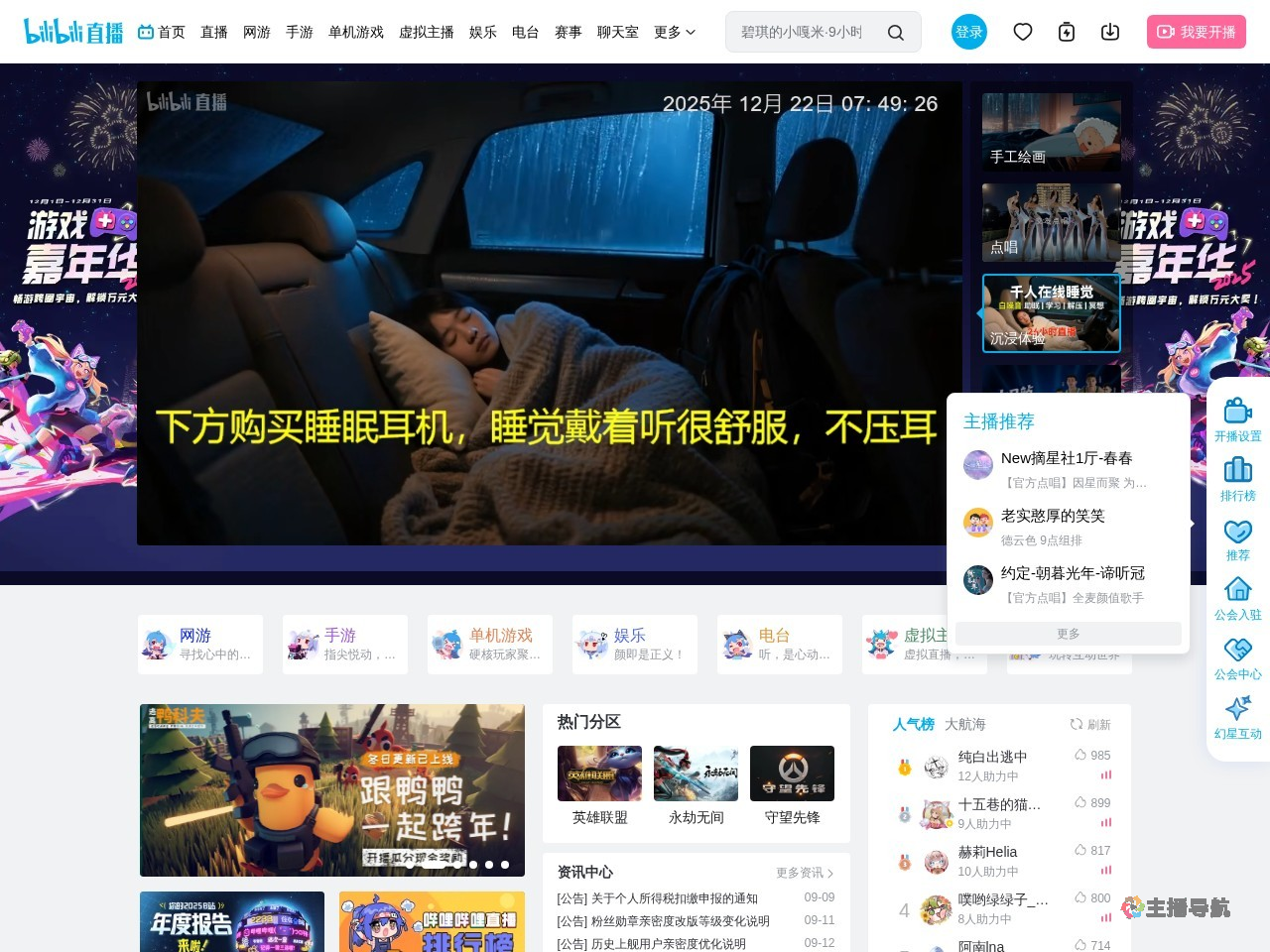Screen dimensions: 1270x952
Task: Expand 更多 in the 主播推荐 panel
Action: [x=1068, y=634]
